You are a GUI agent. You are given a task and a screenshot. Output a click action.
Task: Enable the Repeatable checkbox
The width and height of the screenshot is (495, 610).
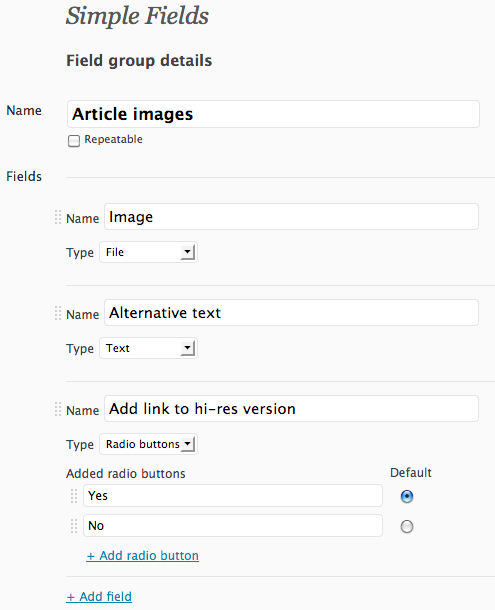coord(74,140)
